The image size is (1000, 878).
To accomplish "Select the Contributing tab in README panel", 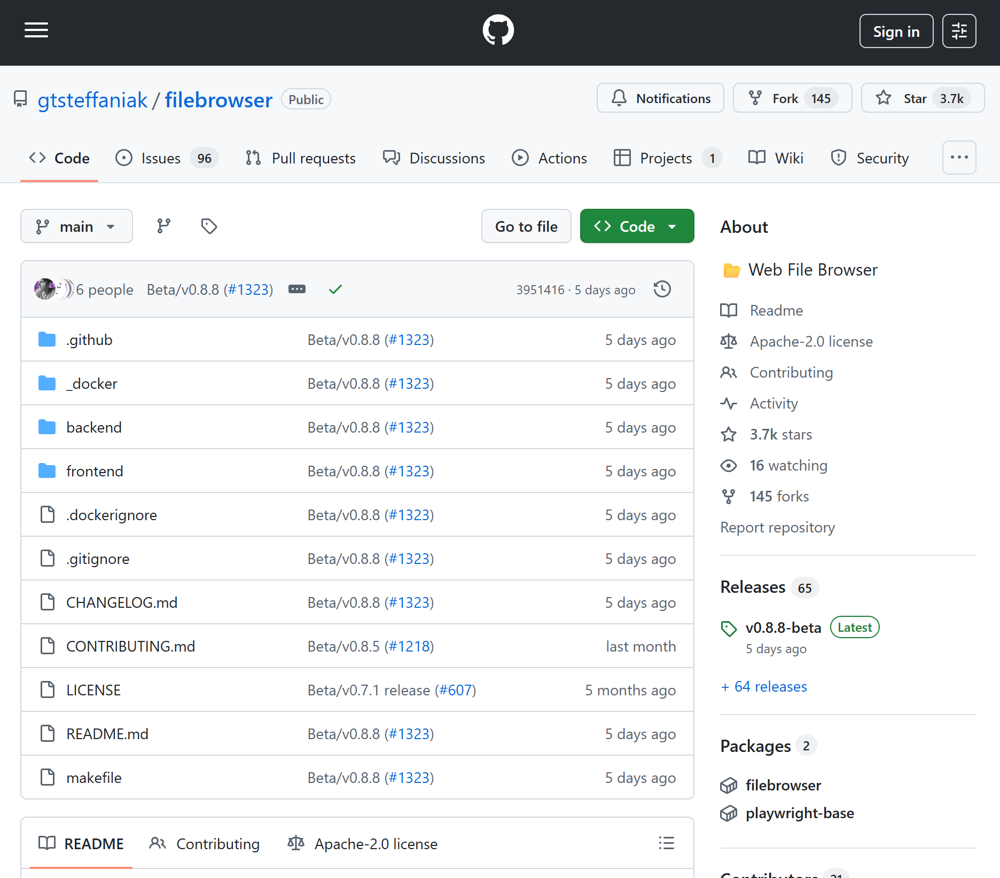I will (x=205, y=844).
